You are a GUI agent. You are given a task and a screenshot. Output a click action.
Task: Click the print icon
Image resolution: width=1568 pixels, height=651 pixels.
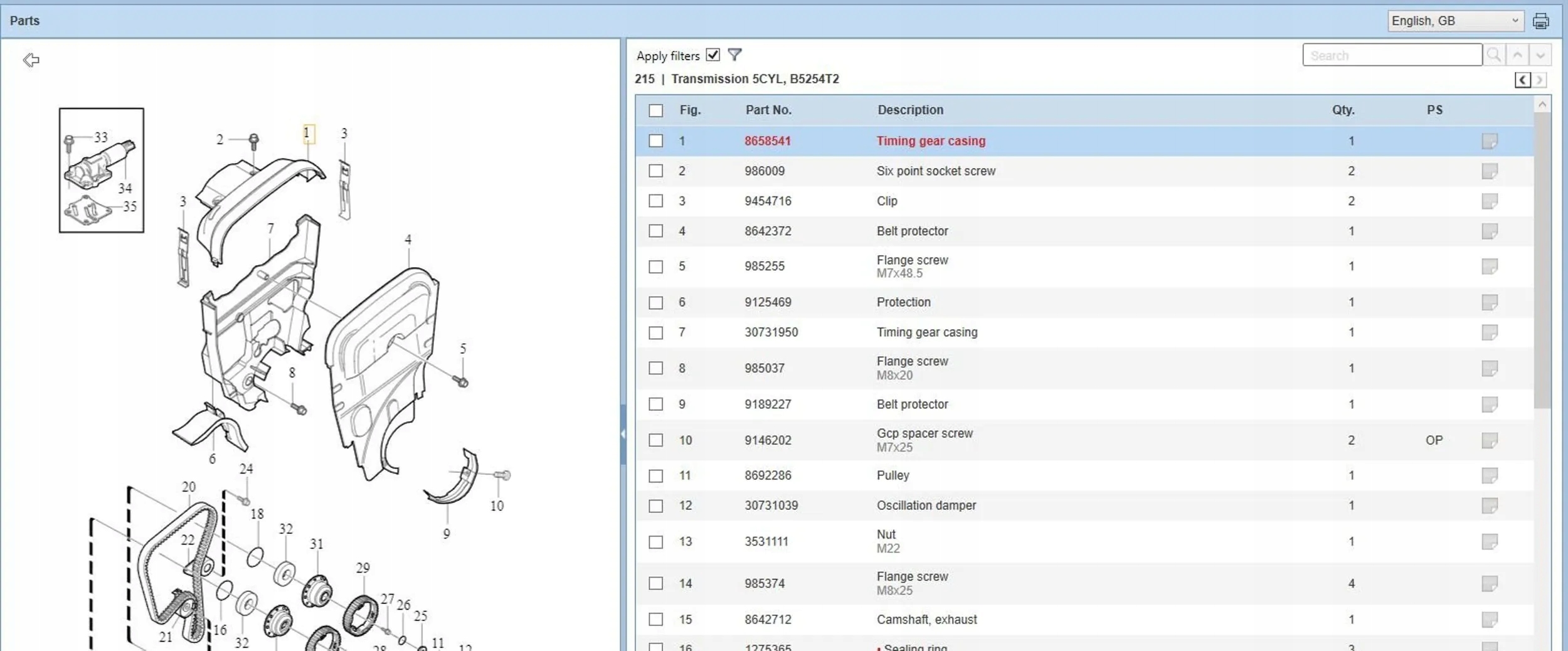[x=1540, y=21]
